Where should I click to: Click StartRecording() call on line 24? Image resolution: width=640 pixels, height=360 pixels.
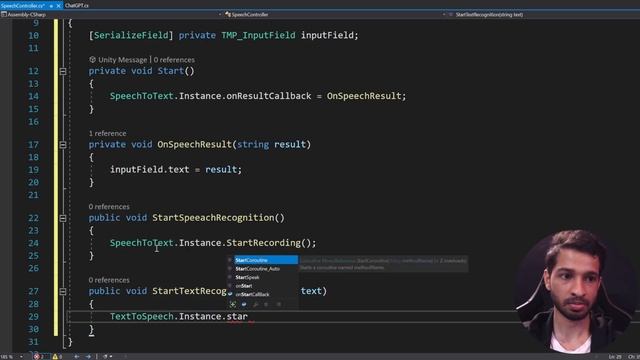point(269,243)
